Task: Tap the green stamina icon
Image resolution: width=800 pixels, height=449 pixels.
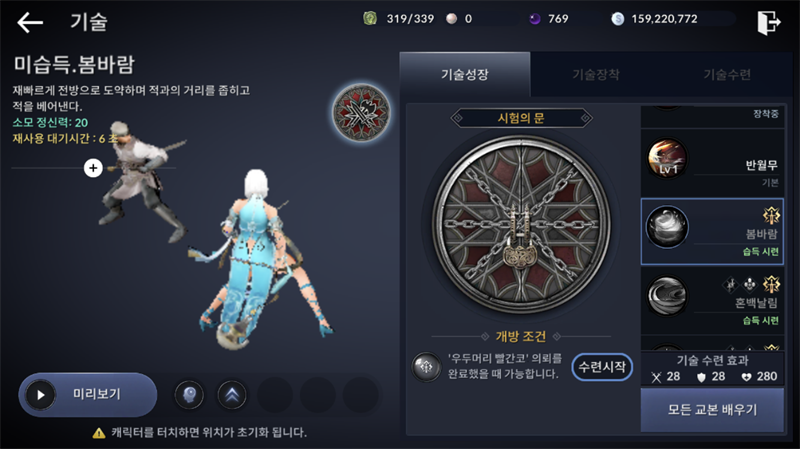Action: pyautogui.click(x=370, y=19)
